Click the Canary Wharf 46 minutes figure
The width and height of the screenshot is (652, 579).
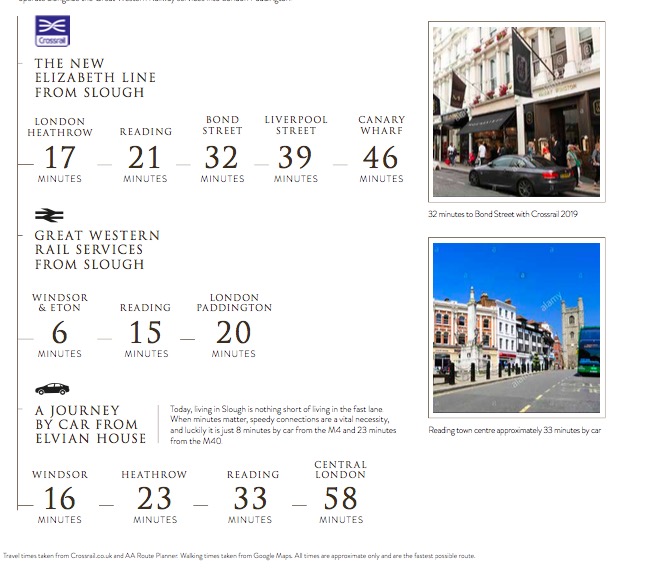point(380,157)
